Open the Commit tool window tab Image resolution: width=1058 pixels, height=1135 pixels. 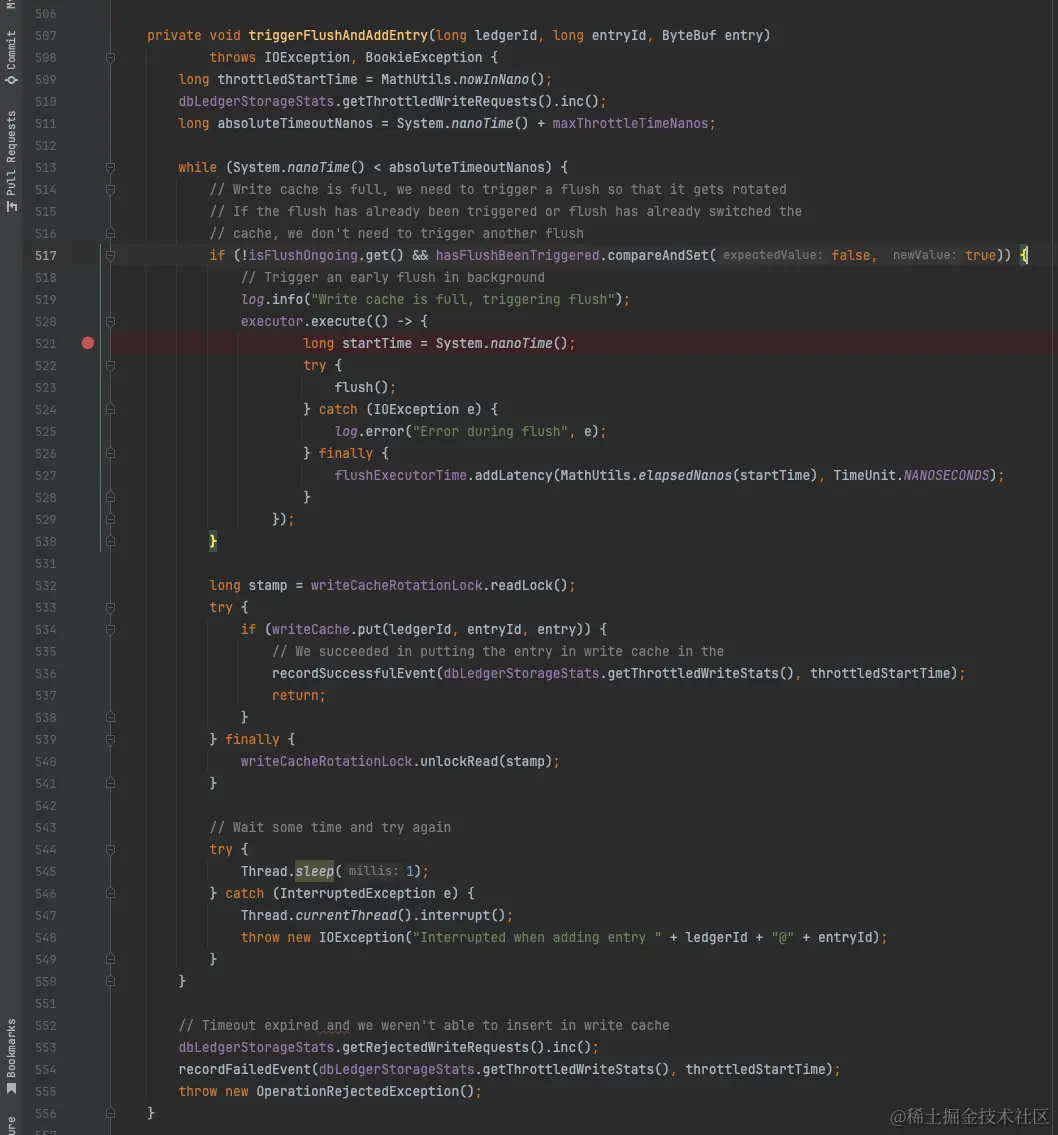pyautogui.click(x=11, y=56)
